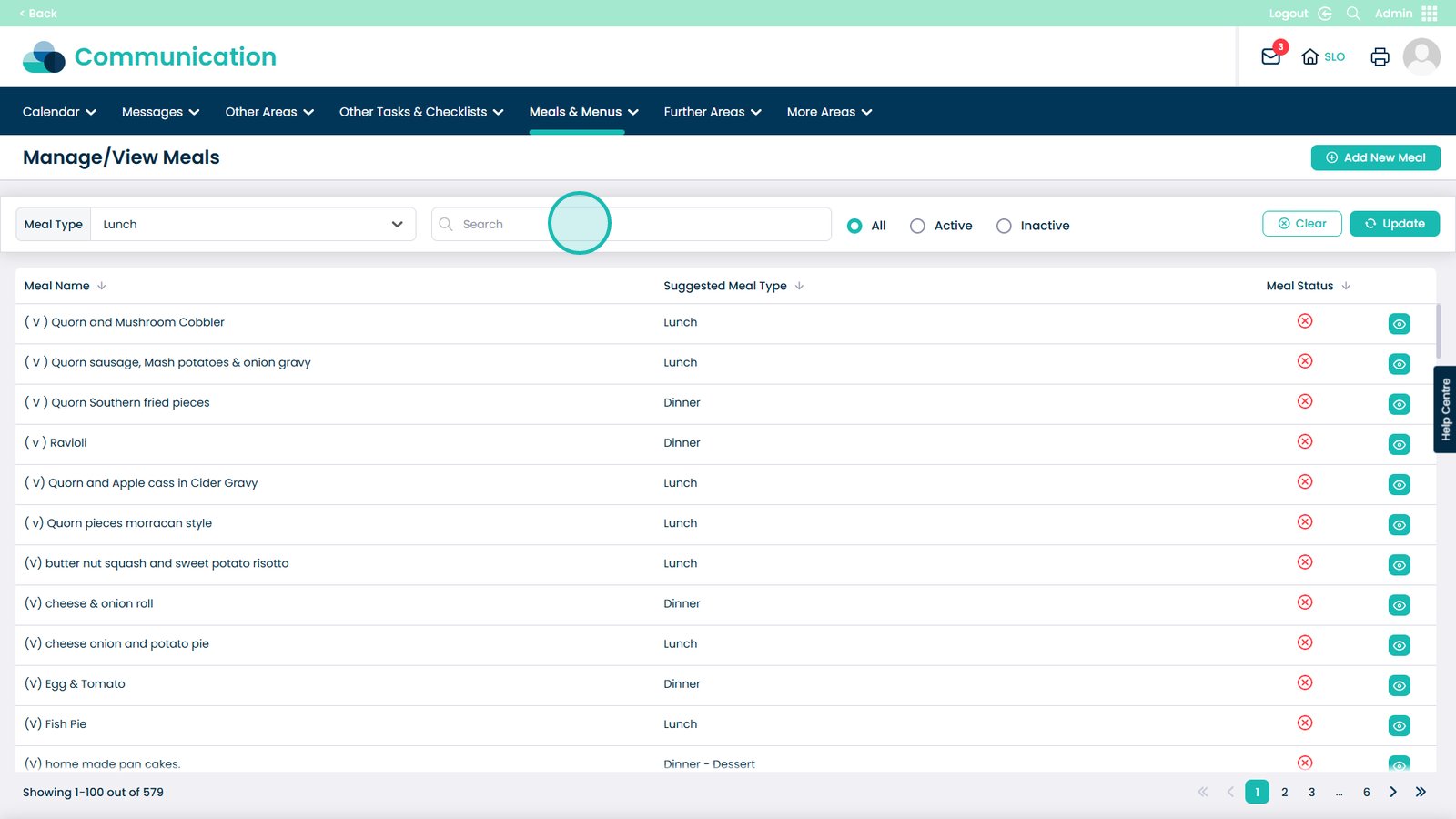
Task: Click the inactive status icon for Ravioli
Action: point(1305,441)
